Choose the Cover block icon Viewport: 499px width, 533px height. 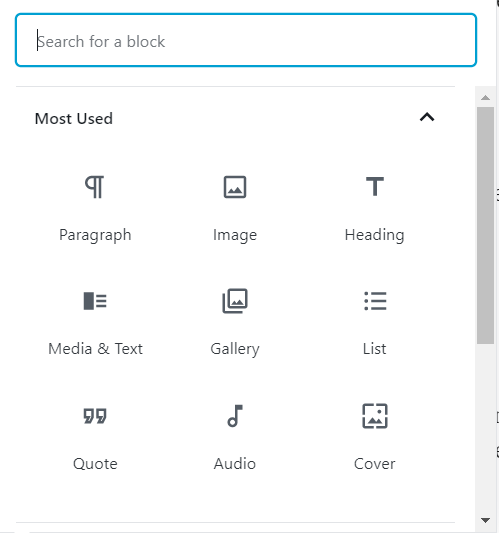375,416
